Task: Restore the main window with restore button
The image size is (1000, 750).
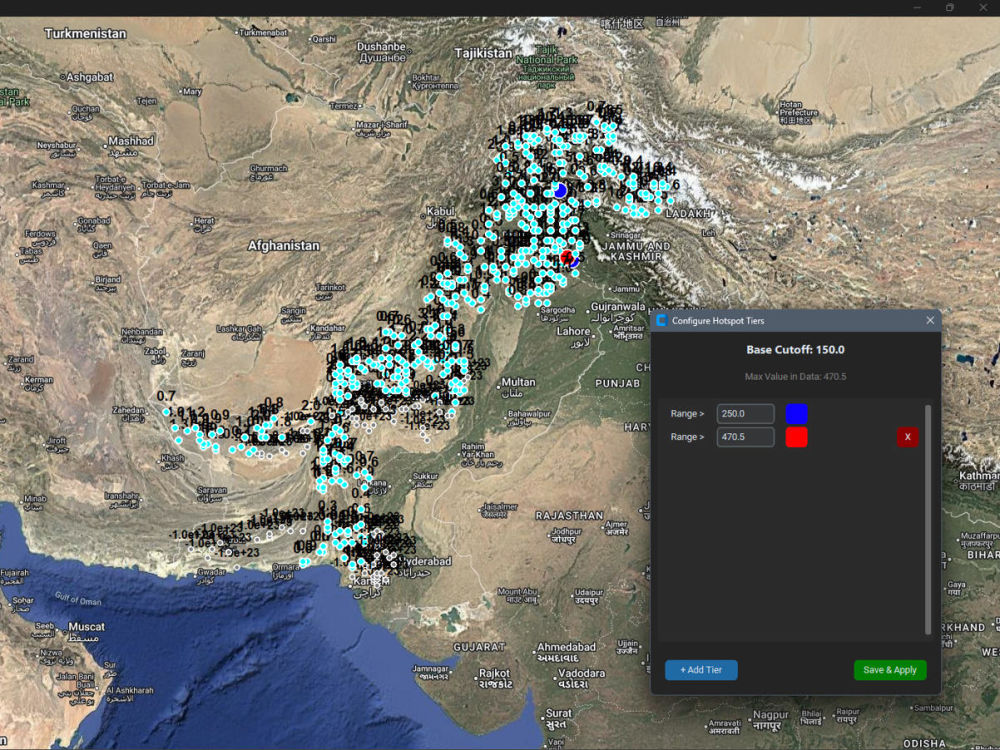Action: pos(950,8)
